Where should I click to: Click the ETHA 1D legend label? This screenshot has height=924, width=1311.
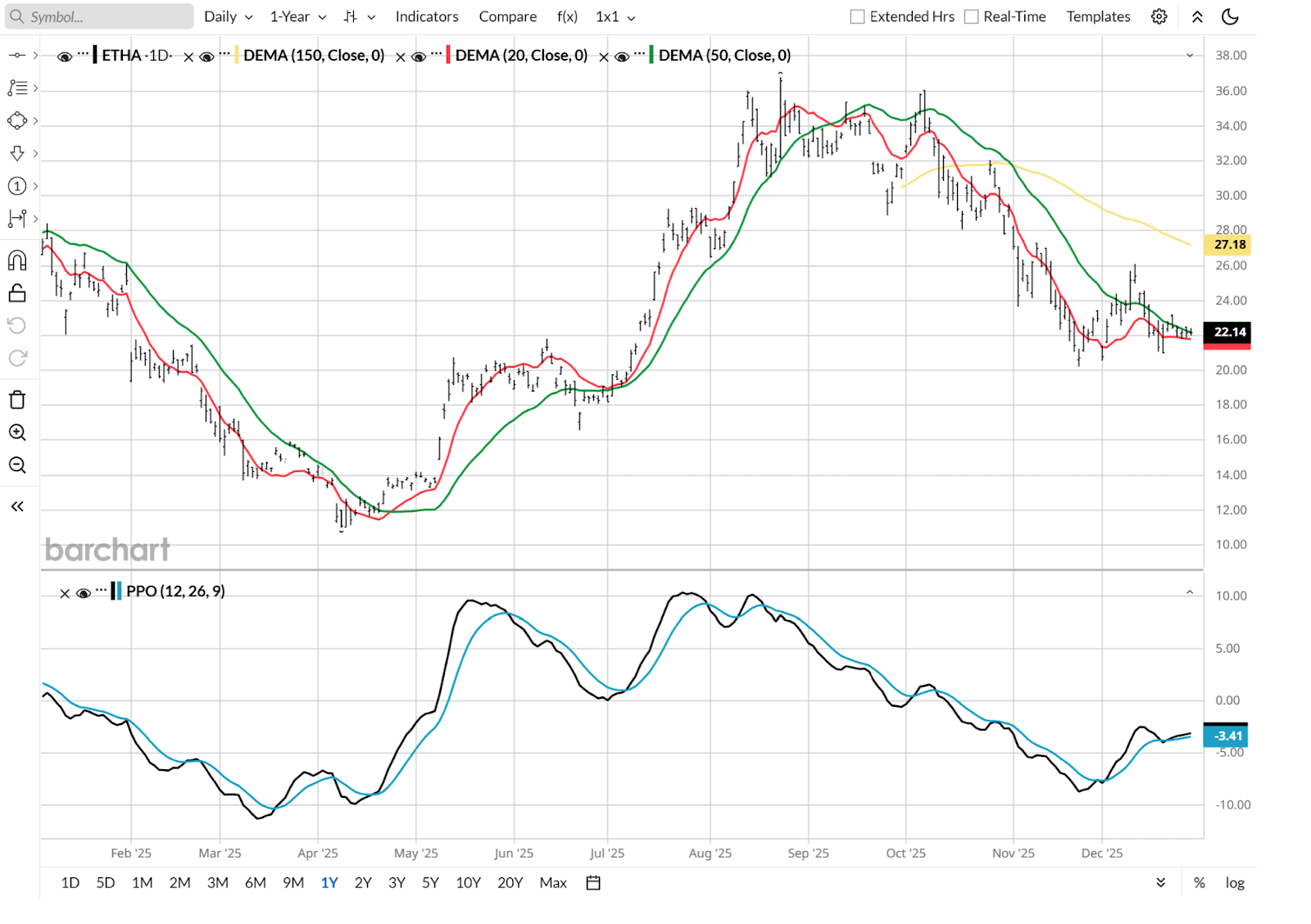click(137, 55)
